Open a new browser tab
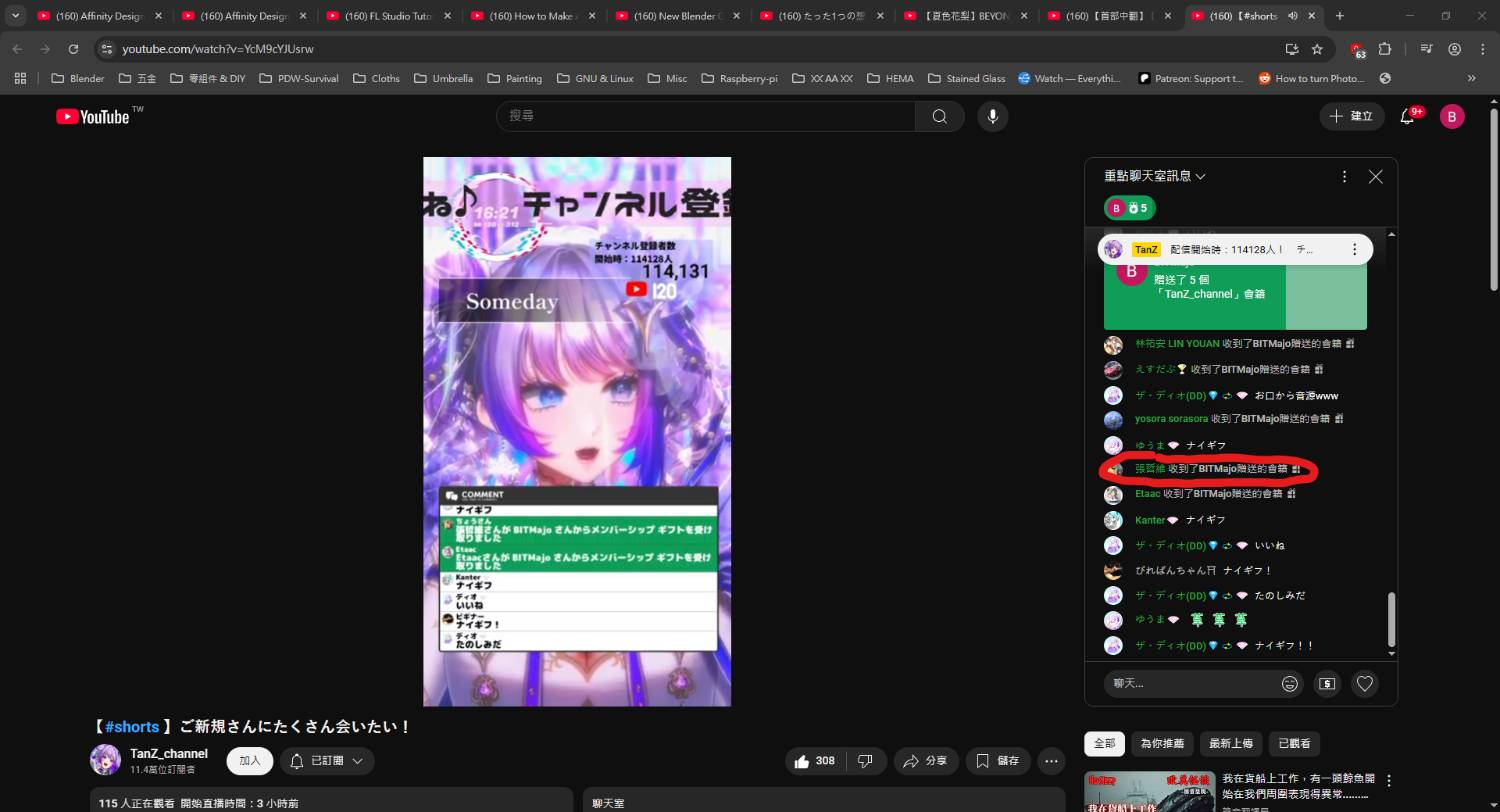 1340,16
